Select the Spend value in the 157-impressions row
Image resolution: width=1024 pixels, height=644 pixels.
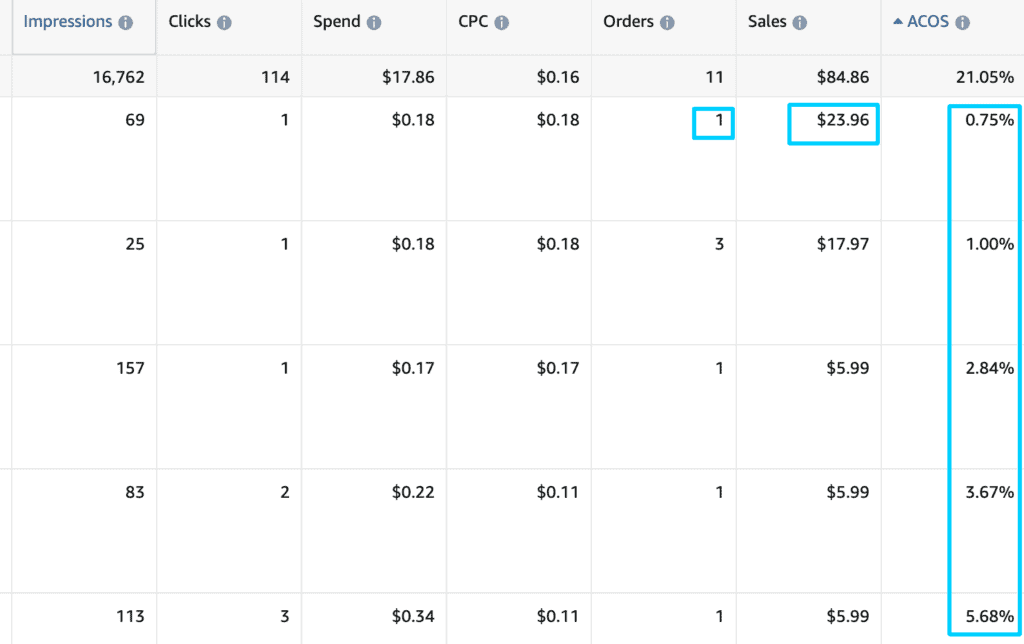point(413,368)
